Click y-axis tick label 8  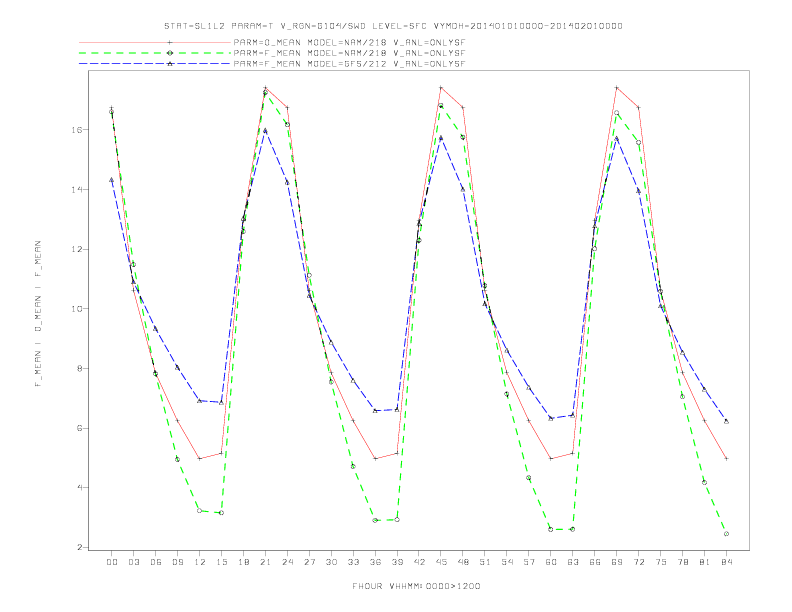point(79,368)
